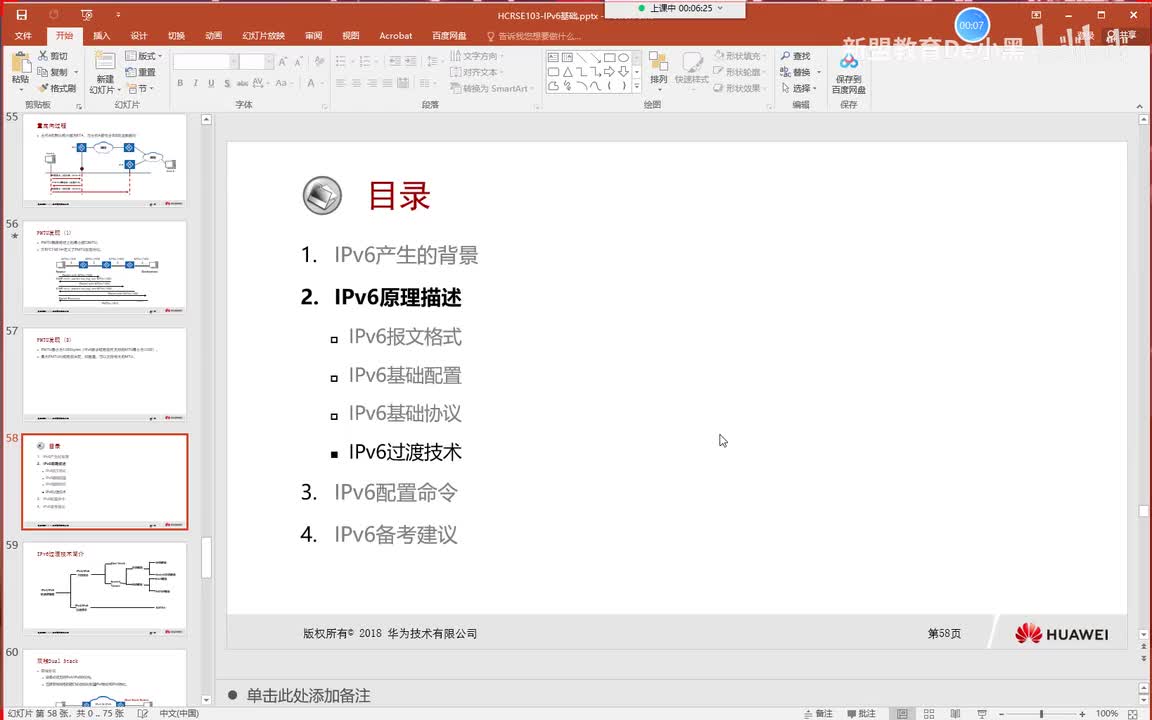Expand the 复制 (Copy) dropdown arrow
Image resolution: width=1152 pixels, height=720 pixels.
tap(76, 72)
